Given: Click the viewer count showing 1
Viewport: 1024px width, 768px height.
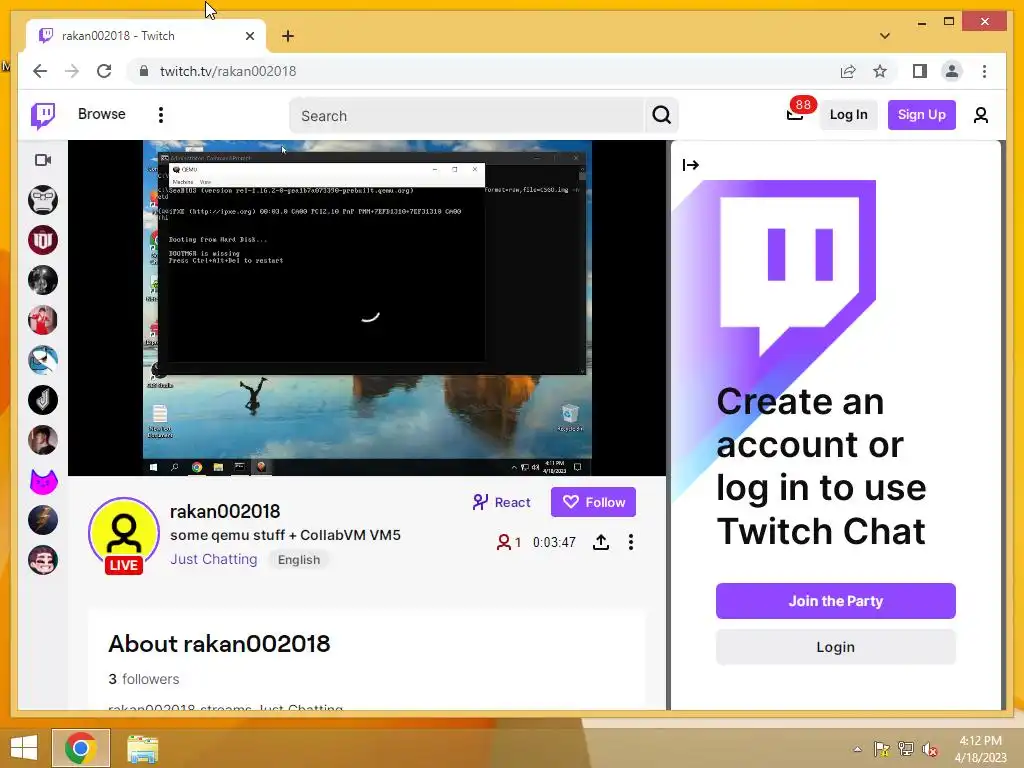Looking at the screenshot, I should pyautogui.click(x=509, y=542).
